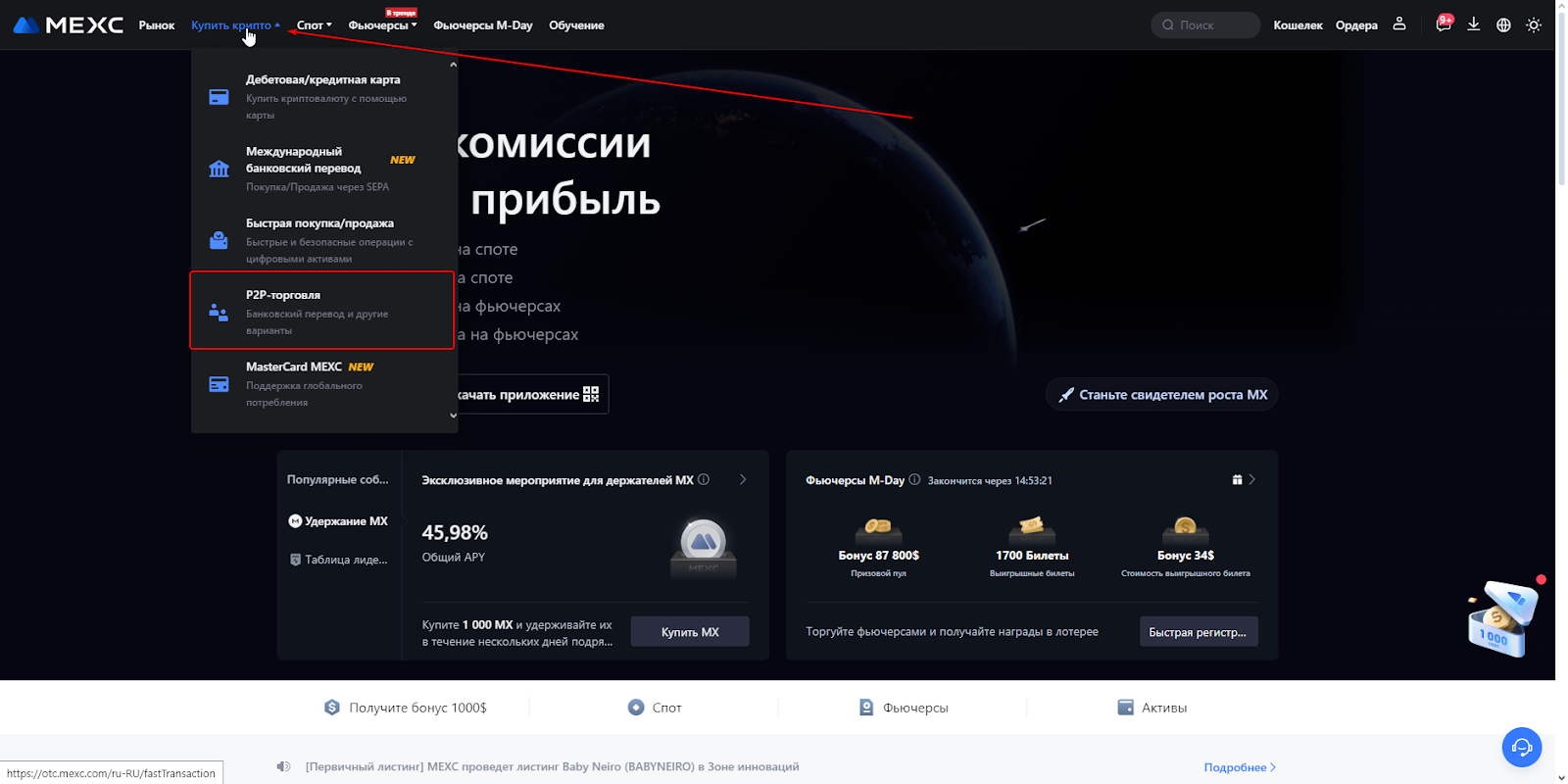Click the Бонус 34$ coin icon

1185,530
